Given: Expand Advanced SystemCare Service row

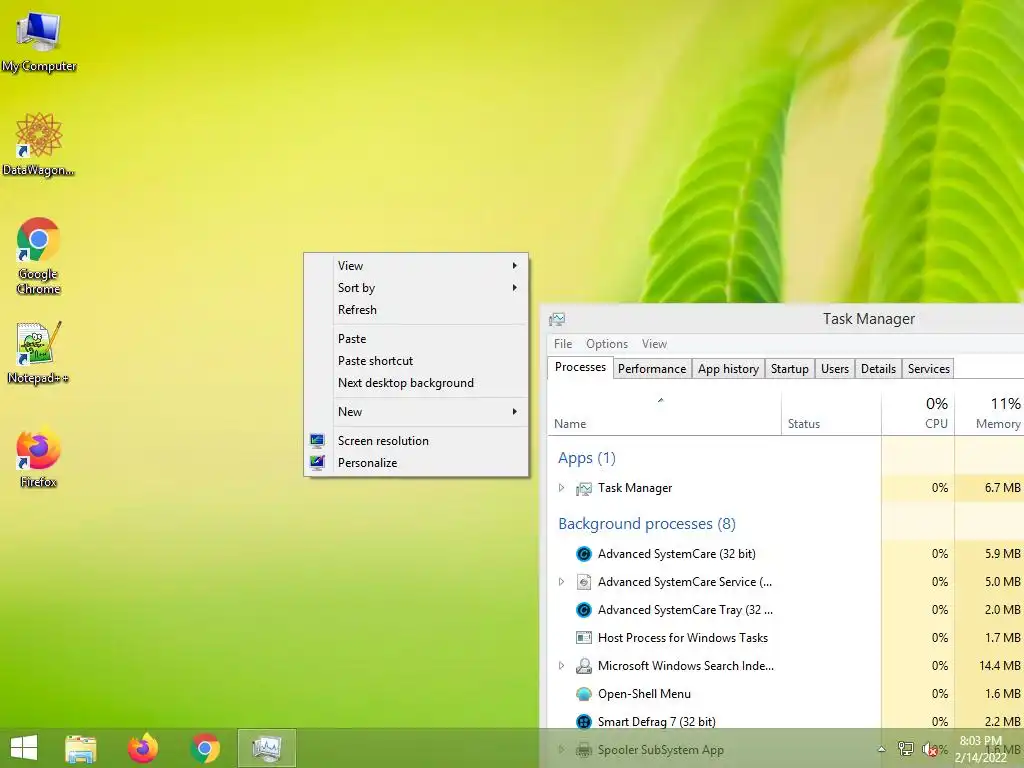Looking at the screenshot, I should [561, 581].
